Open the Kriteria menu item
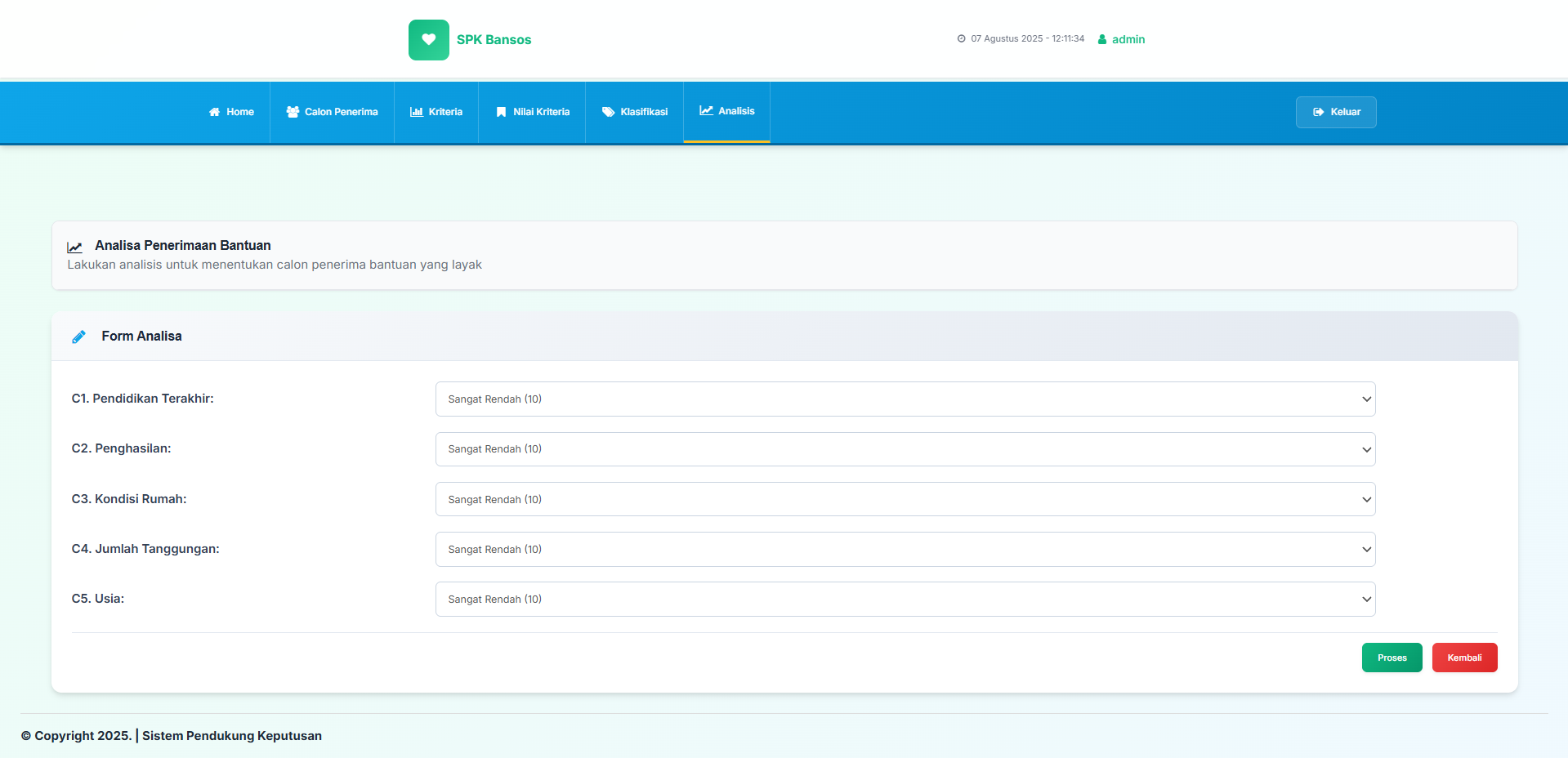The height and width of the screenshot is (758, 1568). click(x=436, y=112)
